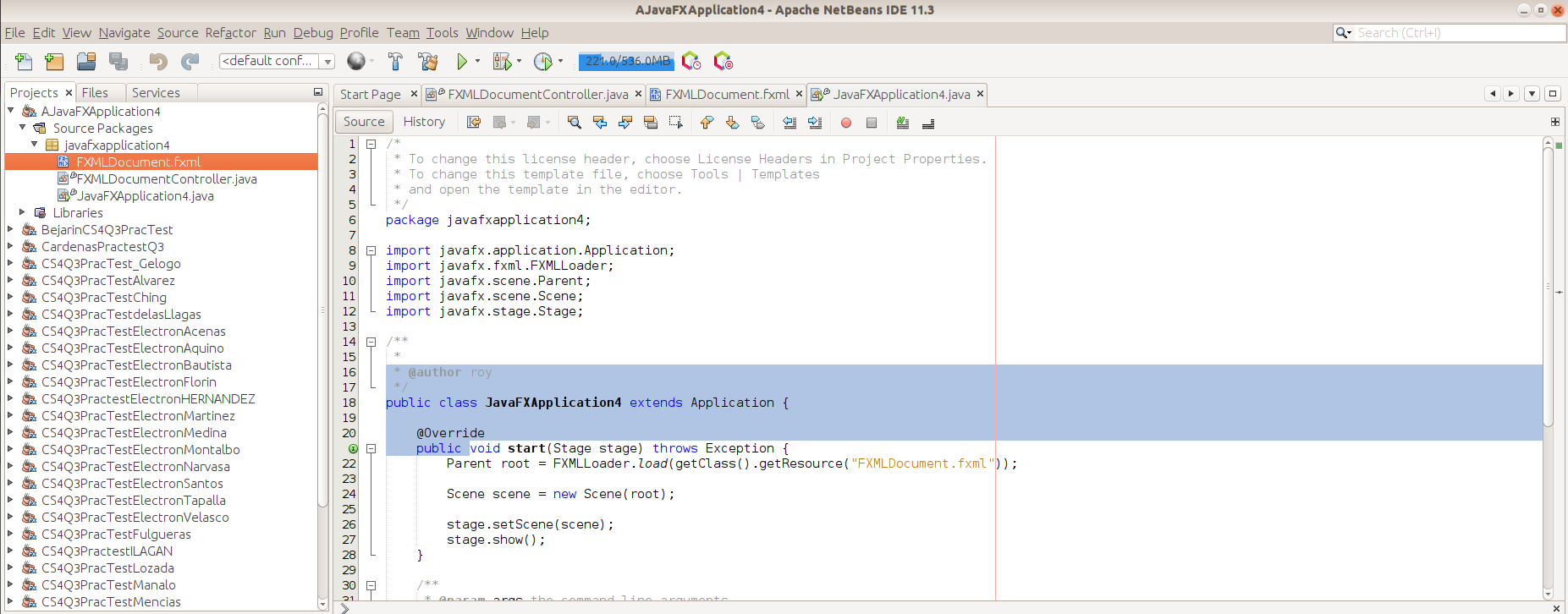Click the Shift Line Right icon
This screenshot has height=614, width=1568.
(x=815, y=123)
